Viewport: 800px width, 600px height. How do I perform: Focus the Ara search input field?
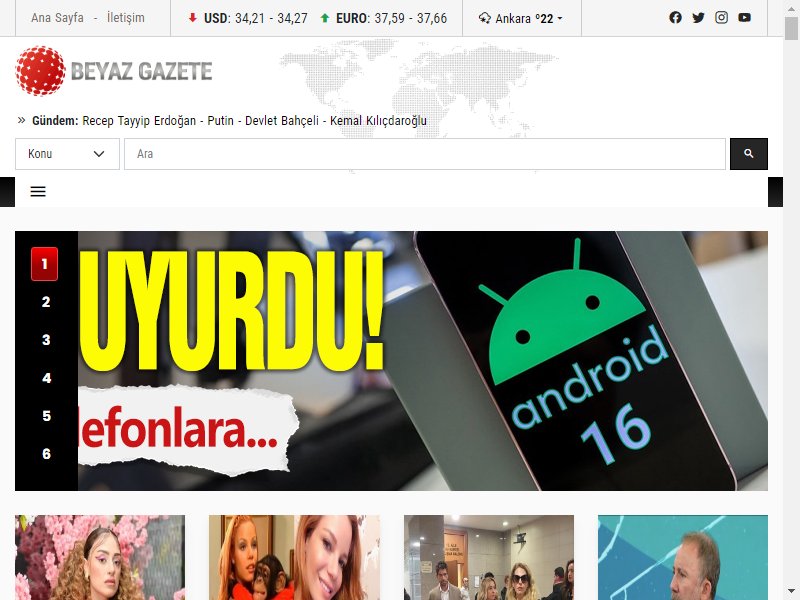pyautogui.click(x=425, y=154)
